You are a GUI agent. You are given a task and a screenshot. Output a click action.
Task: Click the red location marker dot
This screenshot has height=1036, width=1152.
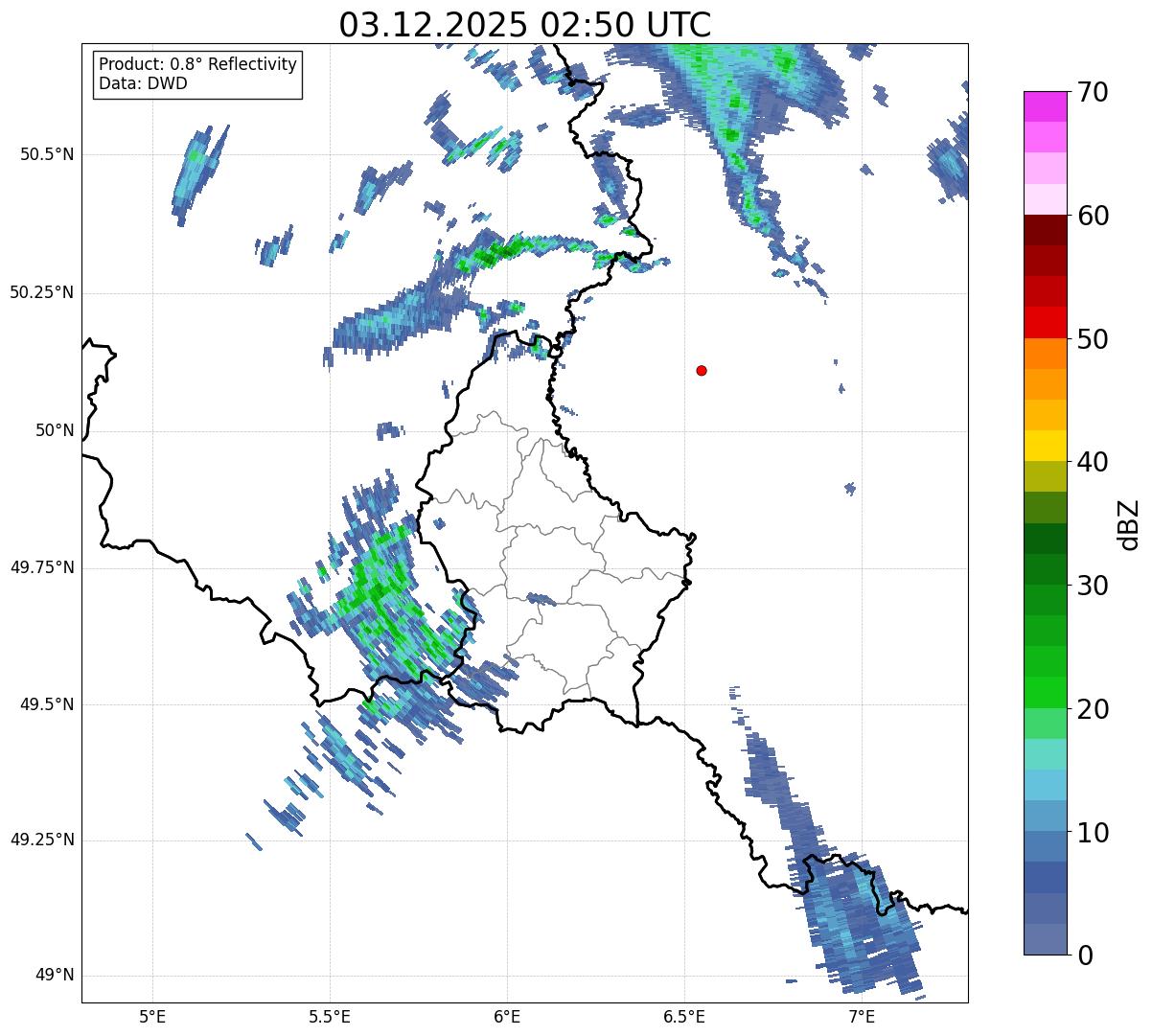[x=702, y=370]
